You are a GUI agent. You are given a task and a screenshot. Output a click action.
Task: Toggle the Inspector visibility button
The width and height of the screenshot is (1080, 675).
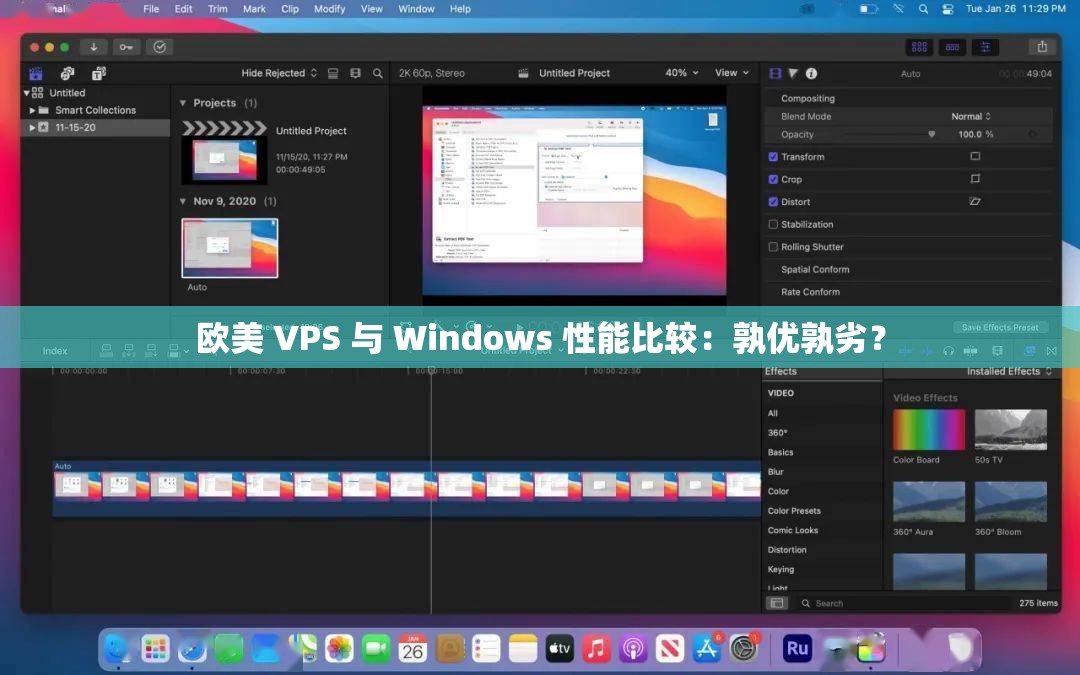click(986, 47)
